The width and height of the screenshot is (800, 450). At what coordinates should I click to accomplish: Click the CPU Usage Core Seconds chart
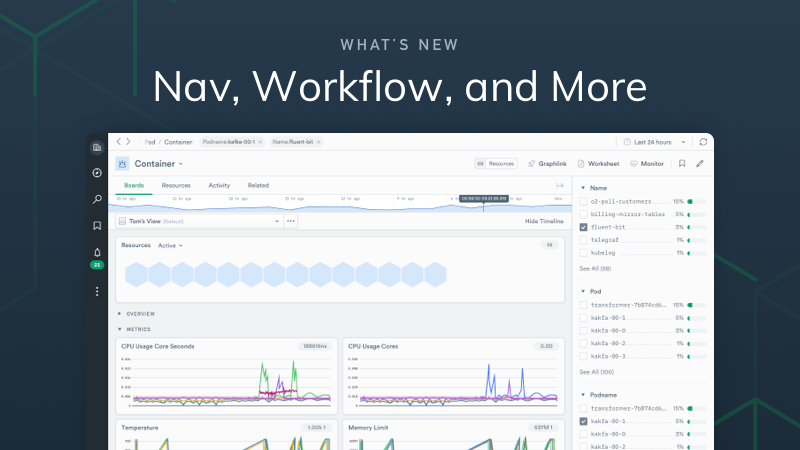(x=227, y=383)
